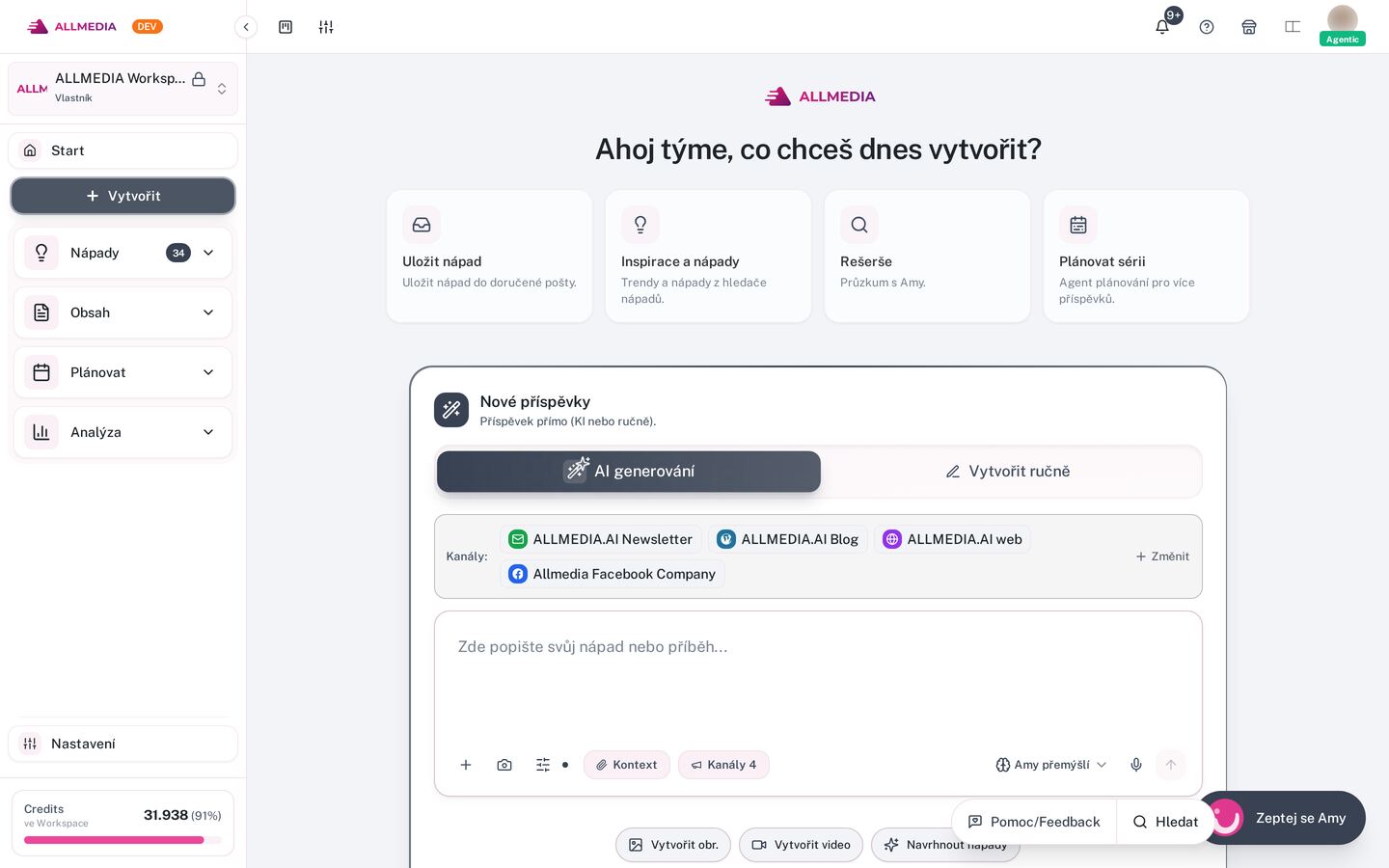Click the Kontext button

[x=627, y=765]
